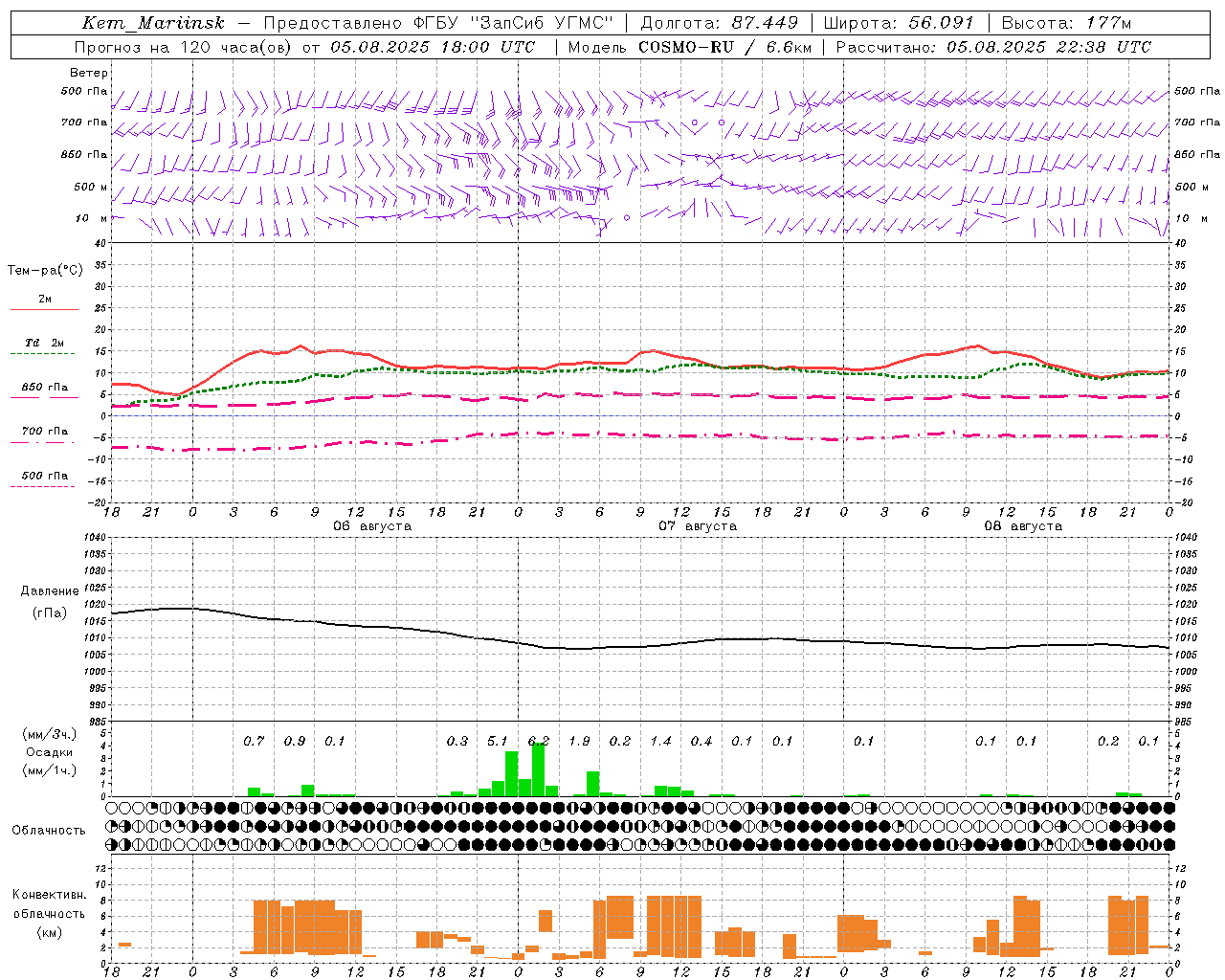Click the Облачность row label
Screen dimensions: 1225x980
point(49,831)
